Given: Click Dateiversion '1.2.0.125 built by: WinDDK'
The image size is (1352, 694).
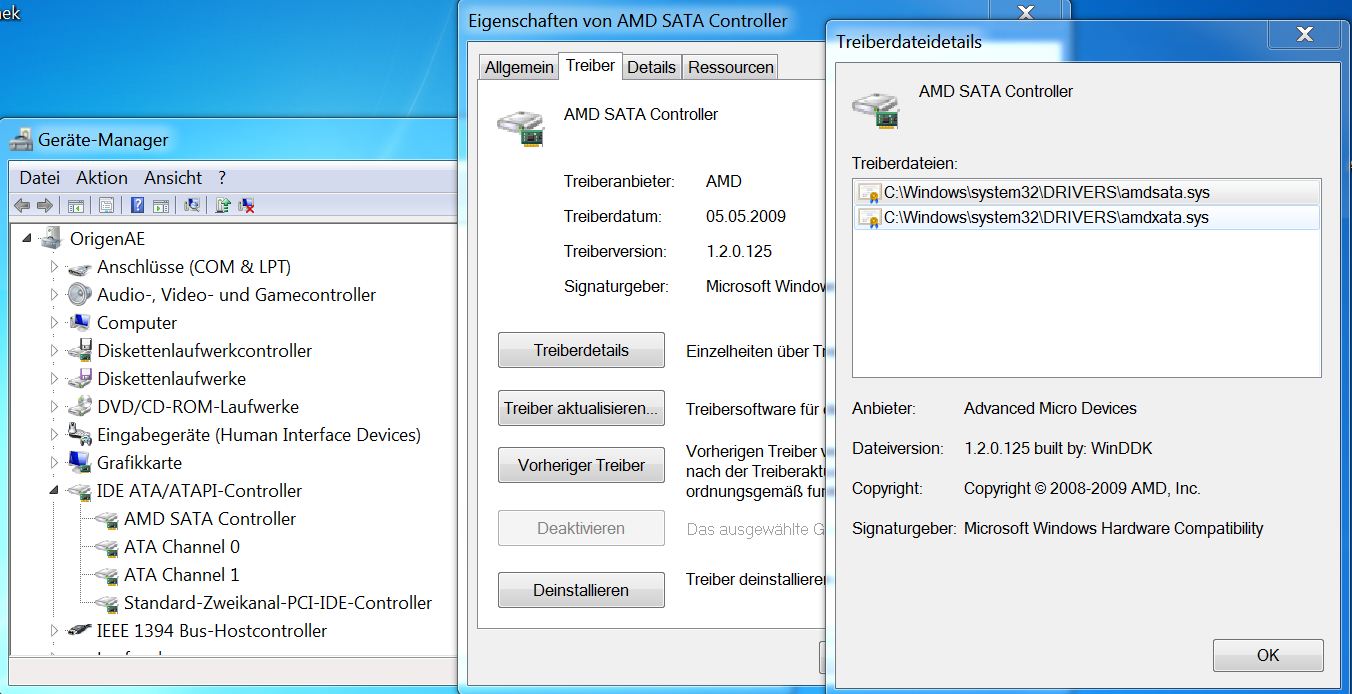Looking at the screenshot, I should (x=1058, y=449).
